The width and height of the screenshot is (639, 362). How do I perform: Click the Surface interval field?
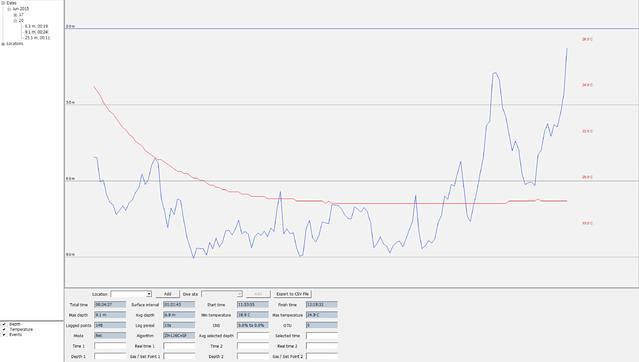[x=179, y=305]
